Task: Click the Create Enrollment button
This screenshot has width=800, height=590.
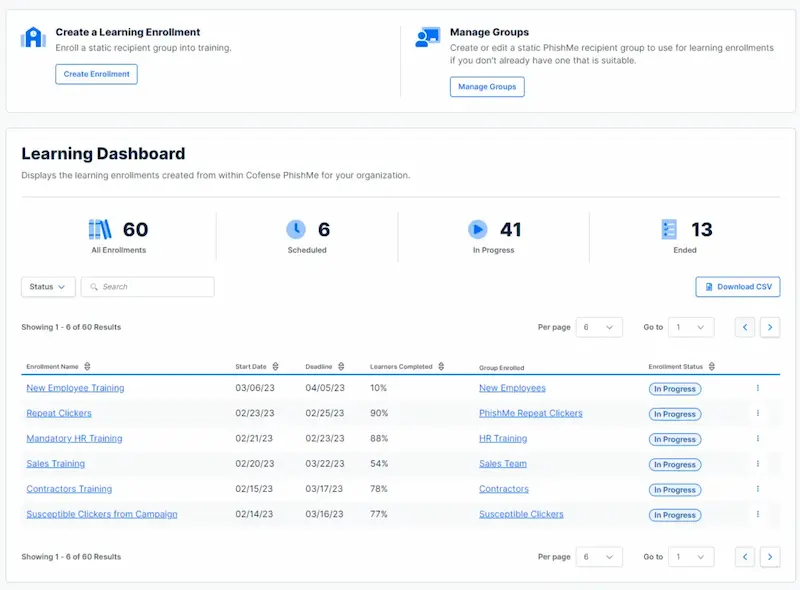Action: pos(96,74)
